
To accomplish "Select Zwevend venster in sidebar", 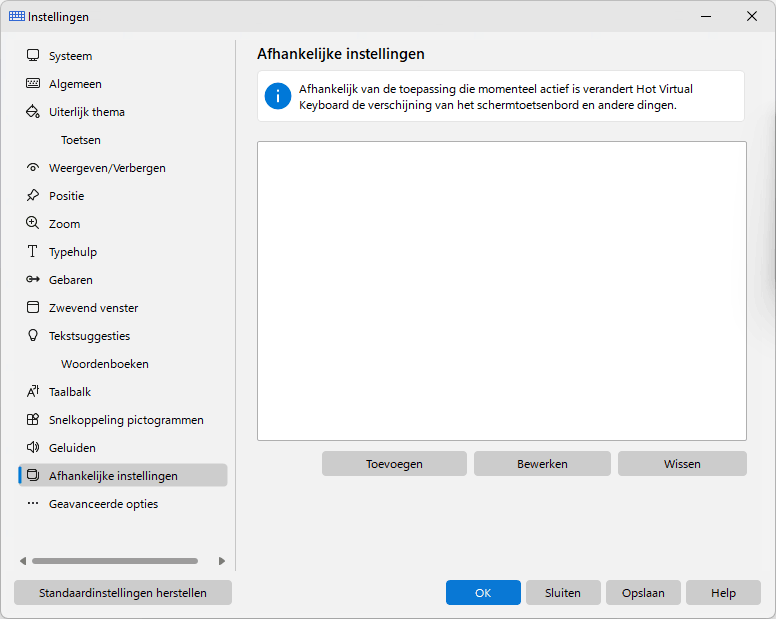I will click(123, 307).
